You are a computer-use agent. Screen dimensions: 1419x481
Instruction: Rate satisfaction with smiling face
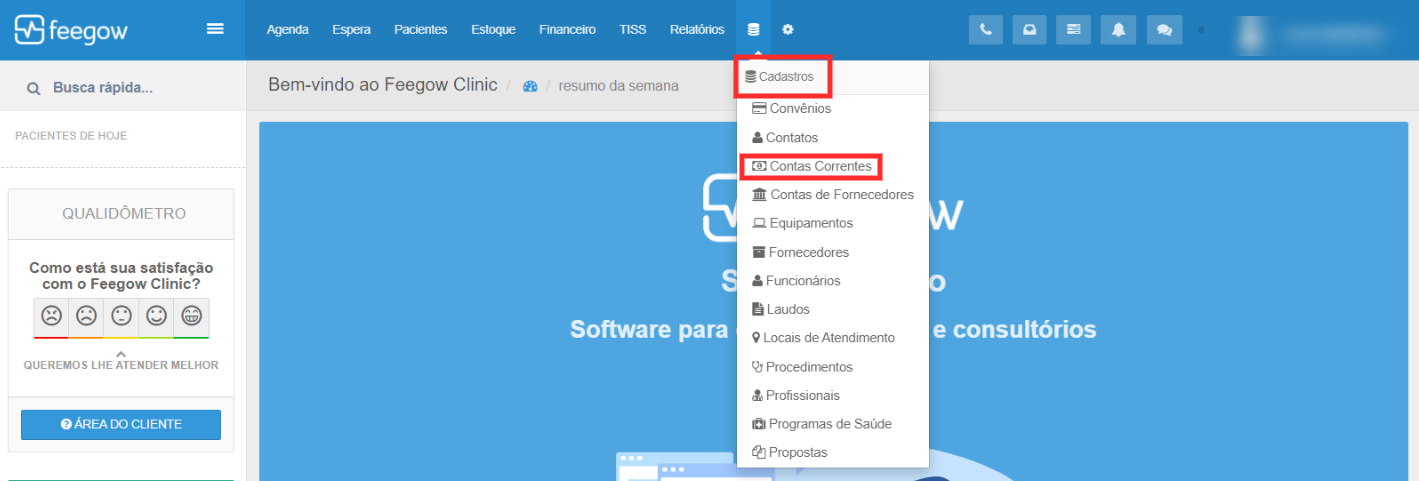click(x=156, y=316)
